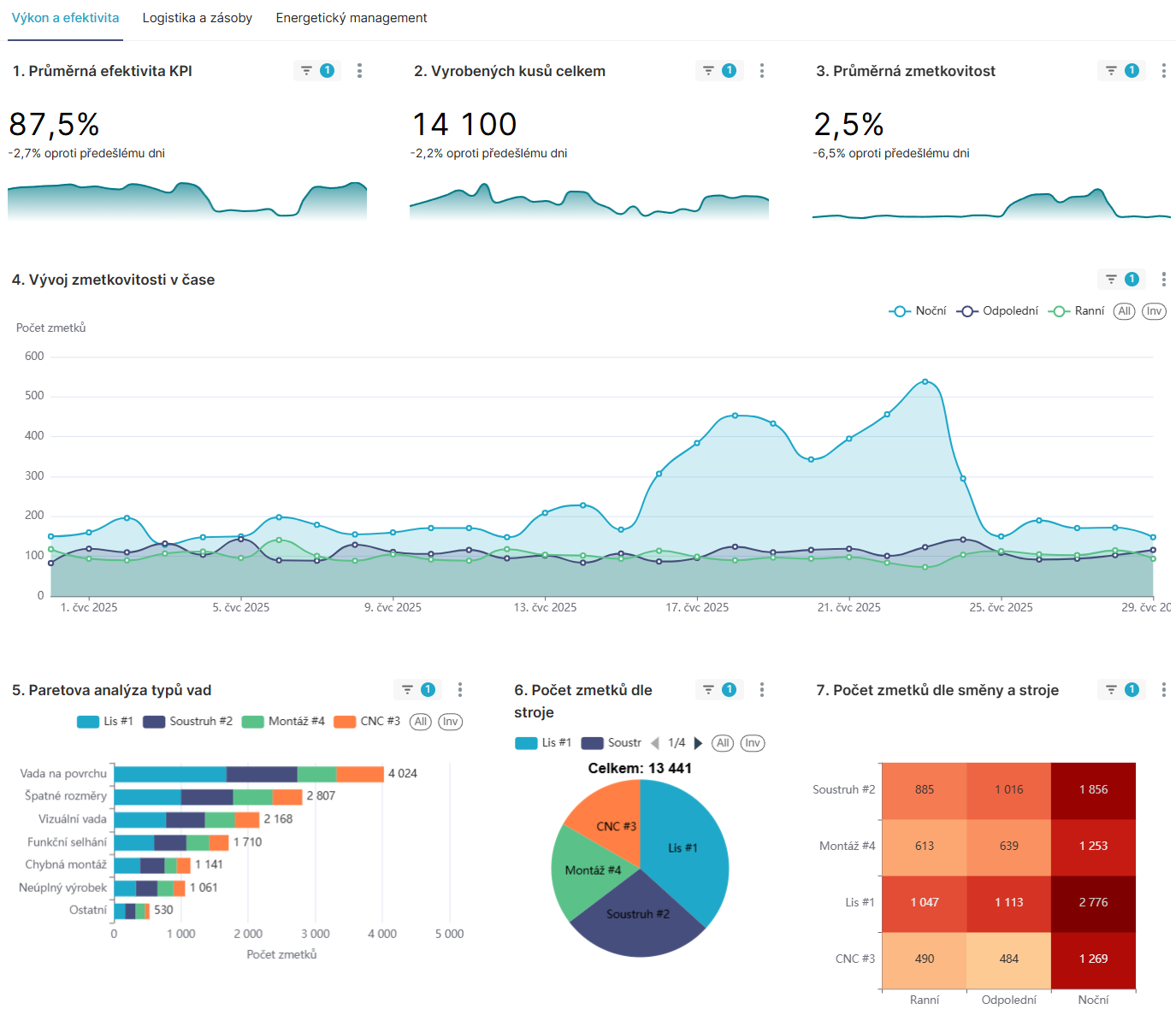The image size is (1176, 1021).
Task: Open the filter on Průměrná efektivita KPI card
Action: point(305,70)
